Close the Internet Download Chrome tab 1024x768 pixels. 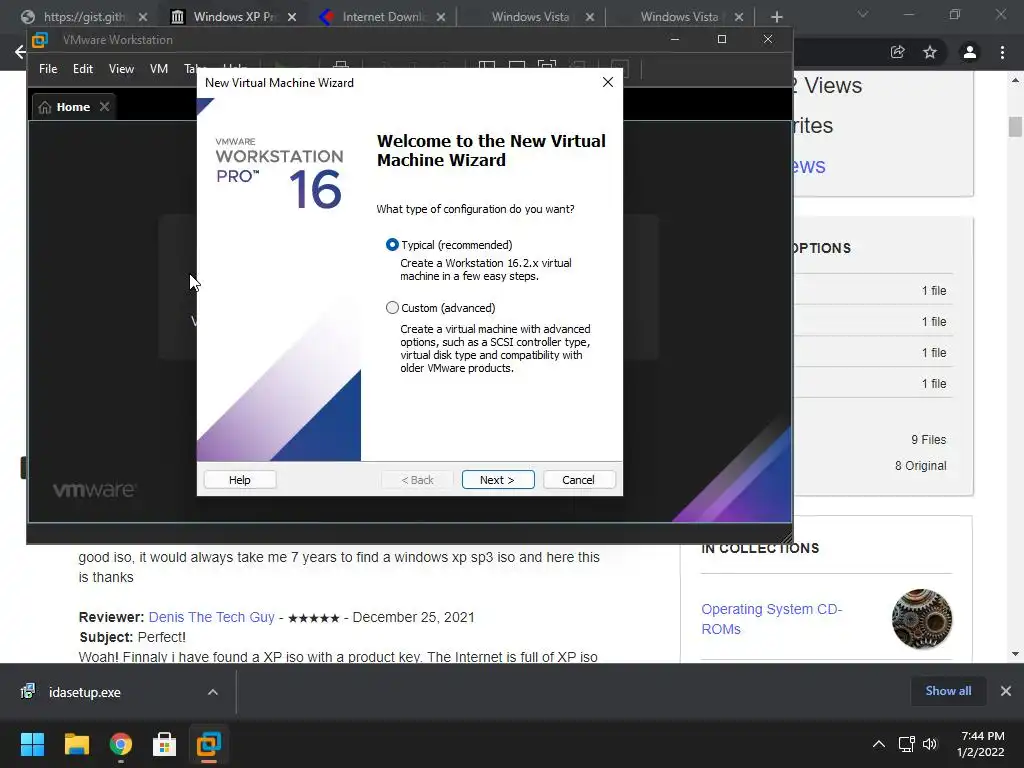pos(441,17)
